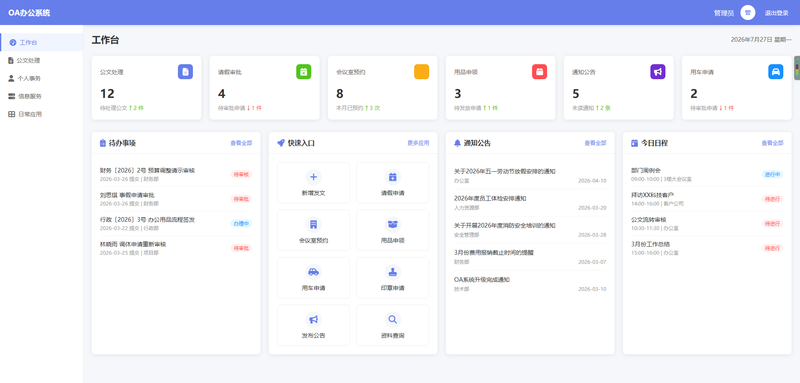Image resolution: width=800 pixels, height=383 pixels.
Task: Click the OA办公系统 title in header
Action: (x=29, y=13)
